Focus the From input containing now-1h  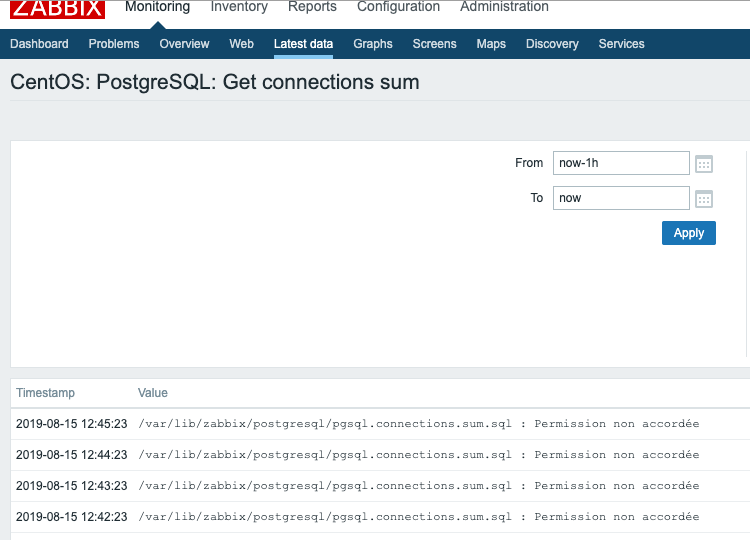[x=621, y=163]
